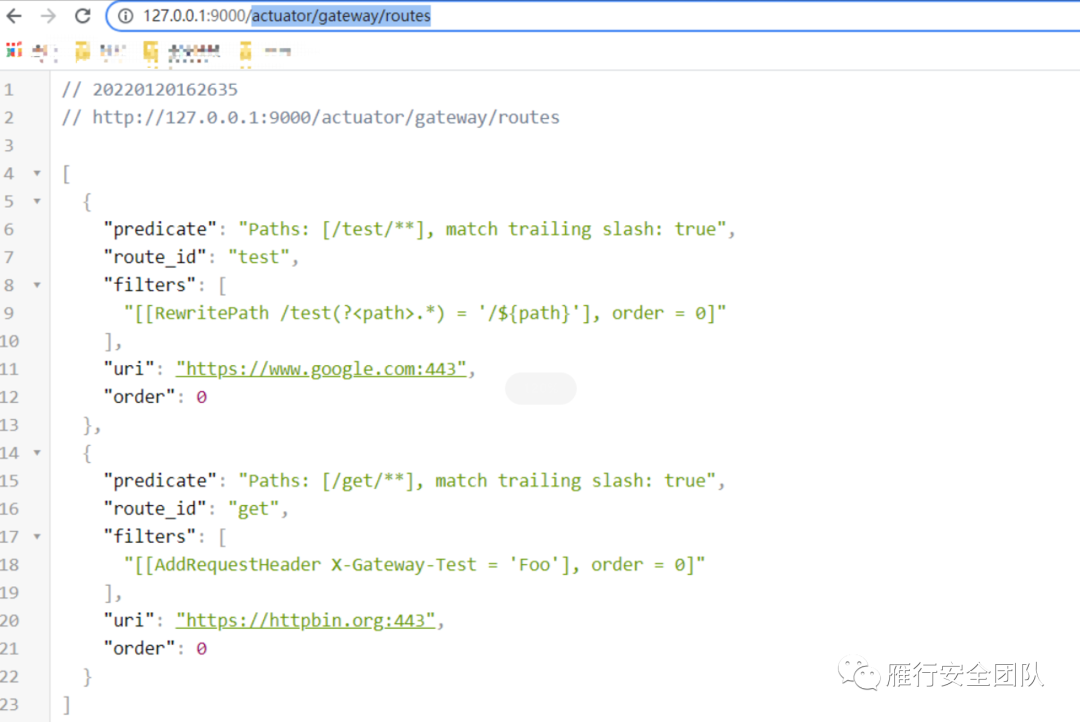The height and width of the screenshot is (722, 1080).
Task: Collapse the first route object on line 5
Action: click(37, 202)
